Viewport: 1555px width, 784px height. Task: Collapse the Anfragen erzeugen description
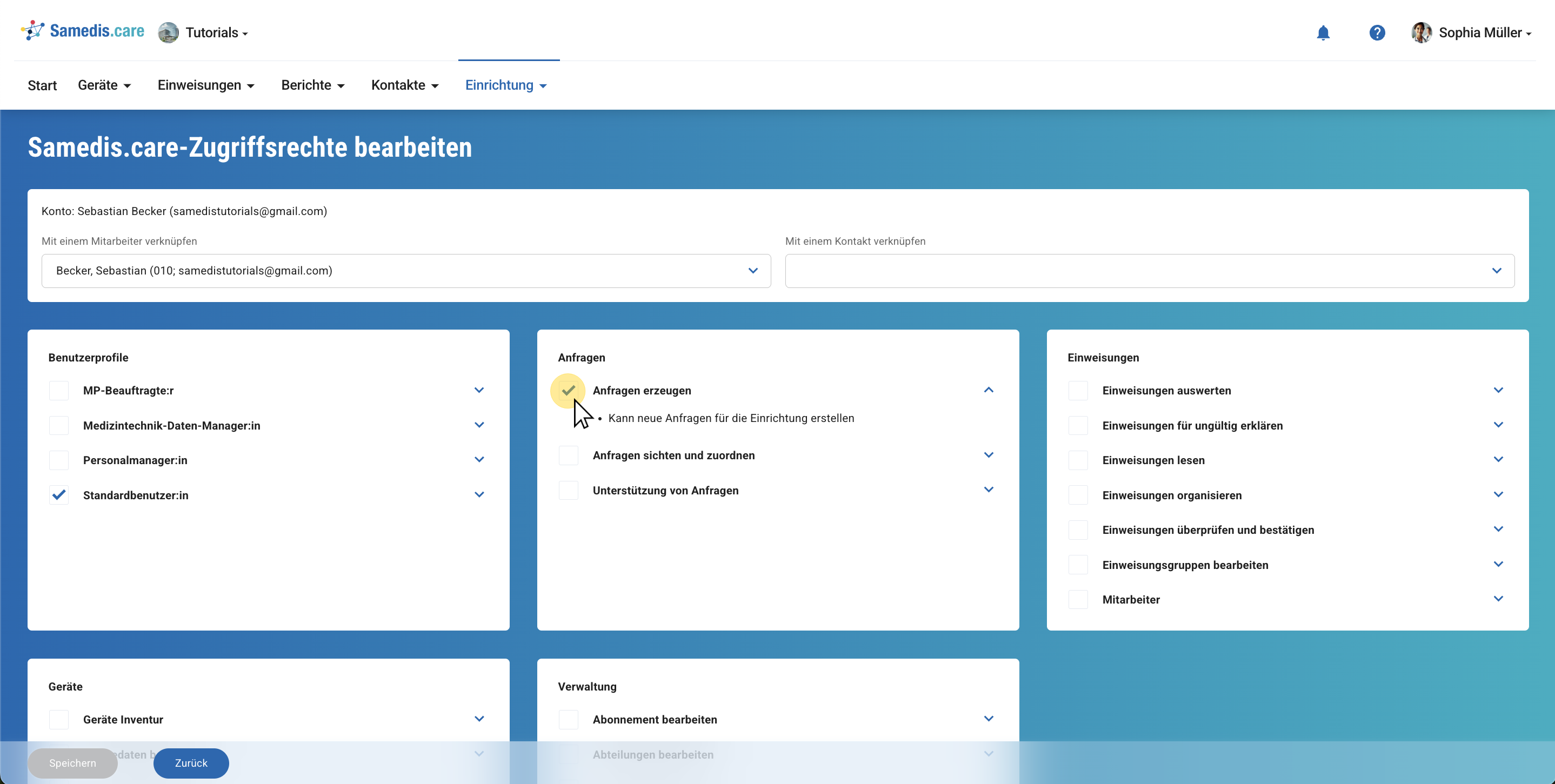tap(988, 390)
